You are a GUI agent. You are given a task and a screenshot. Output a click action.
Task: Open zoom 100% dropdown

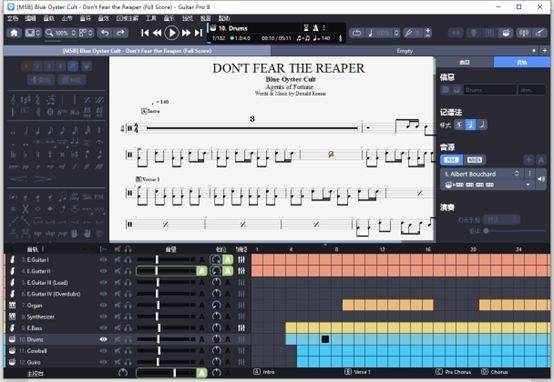point(60,33)
